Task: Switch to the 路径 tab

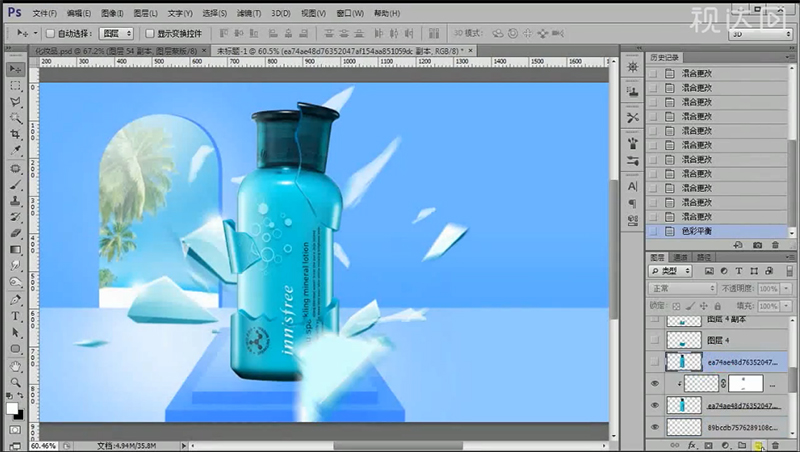Action: tap(704, 257)
